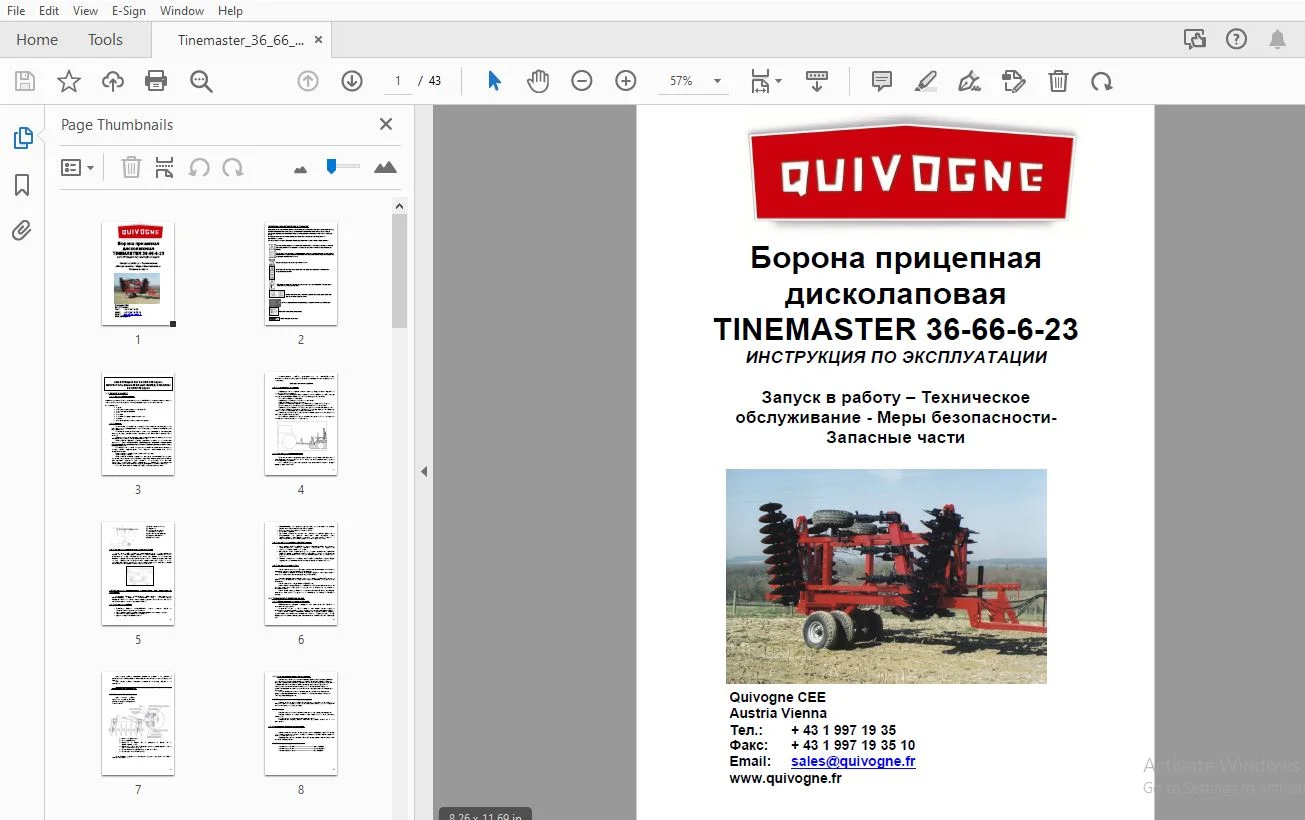
Task: Open the Page Thumbnails side panel icon
Action: 23,138
